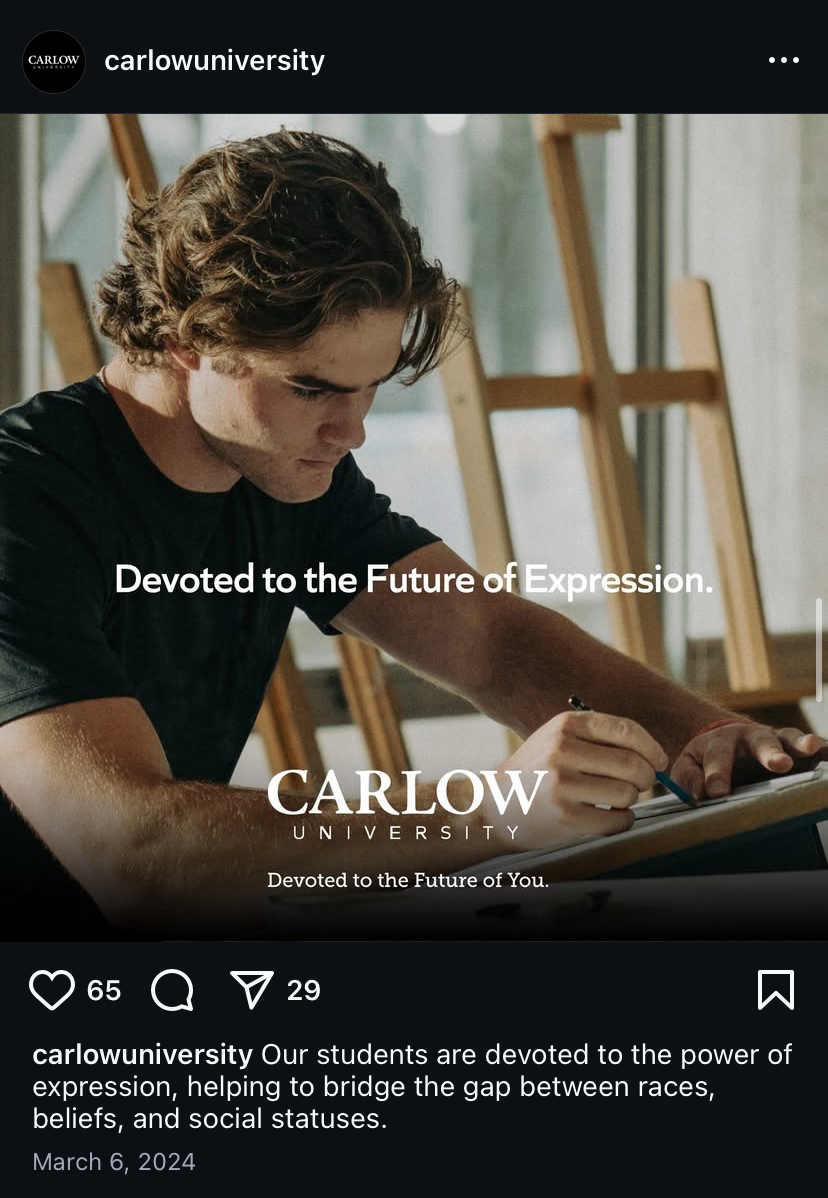This screenshot has width=828, height=1198.
Task: Click the caption text about expression
Action: click(x=412, y=1086)
